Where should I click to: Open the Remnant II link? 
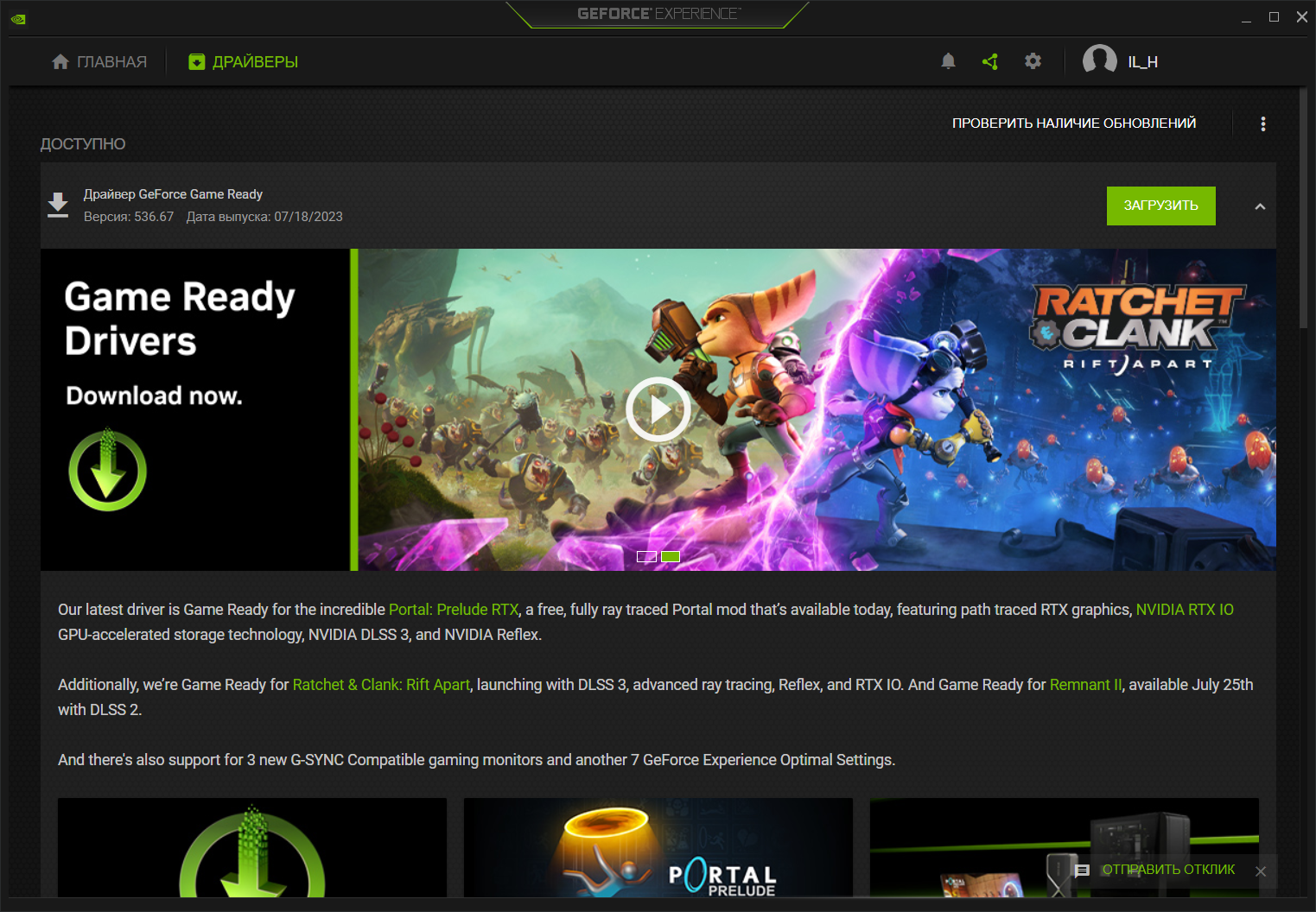point(1085,685)
